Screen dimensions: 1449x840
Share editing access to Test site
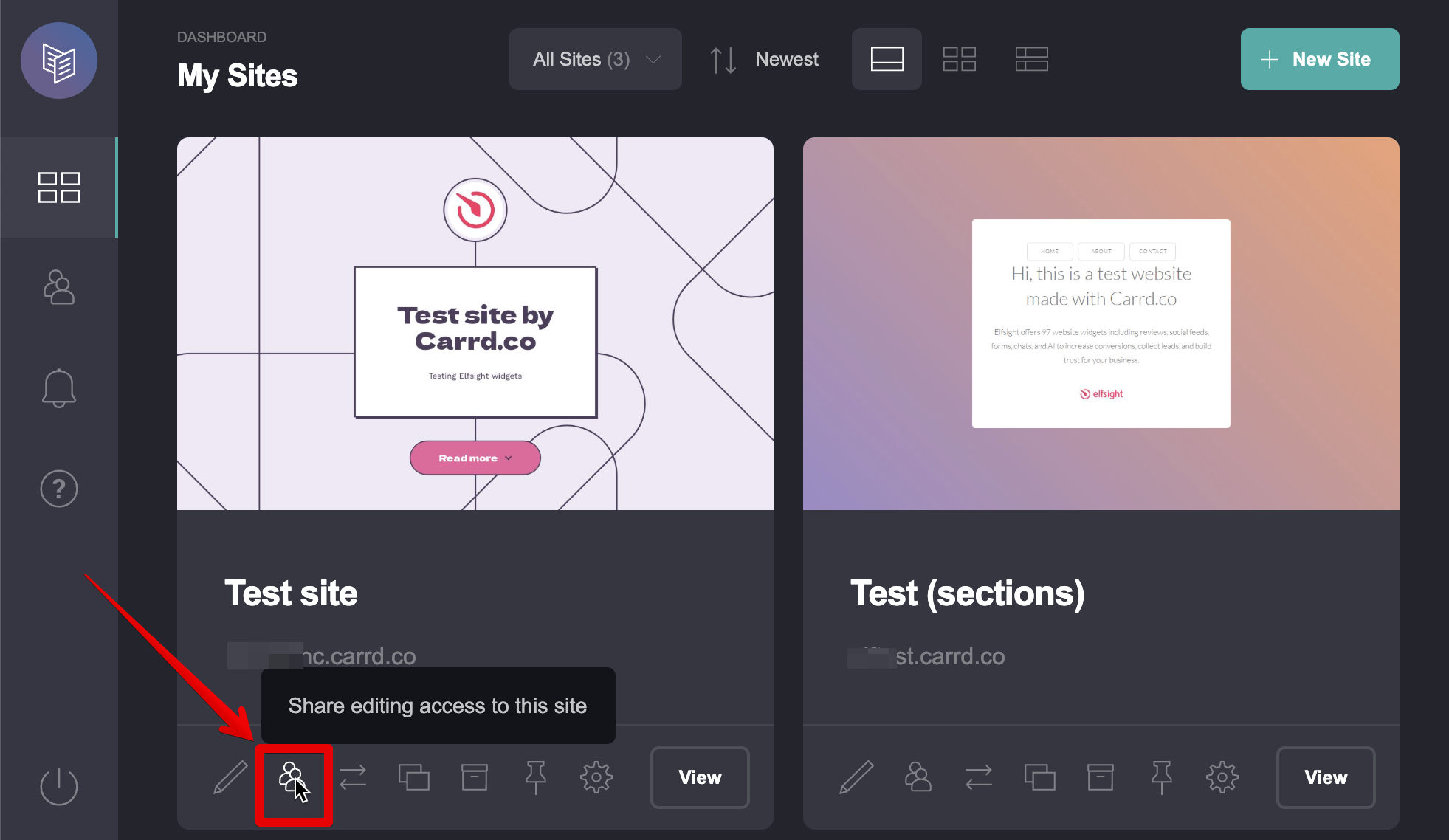[293, 779]
